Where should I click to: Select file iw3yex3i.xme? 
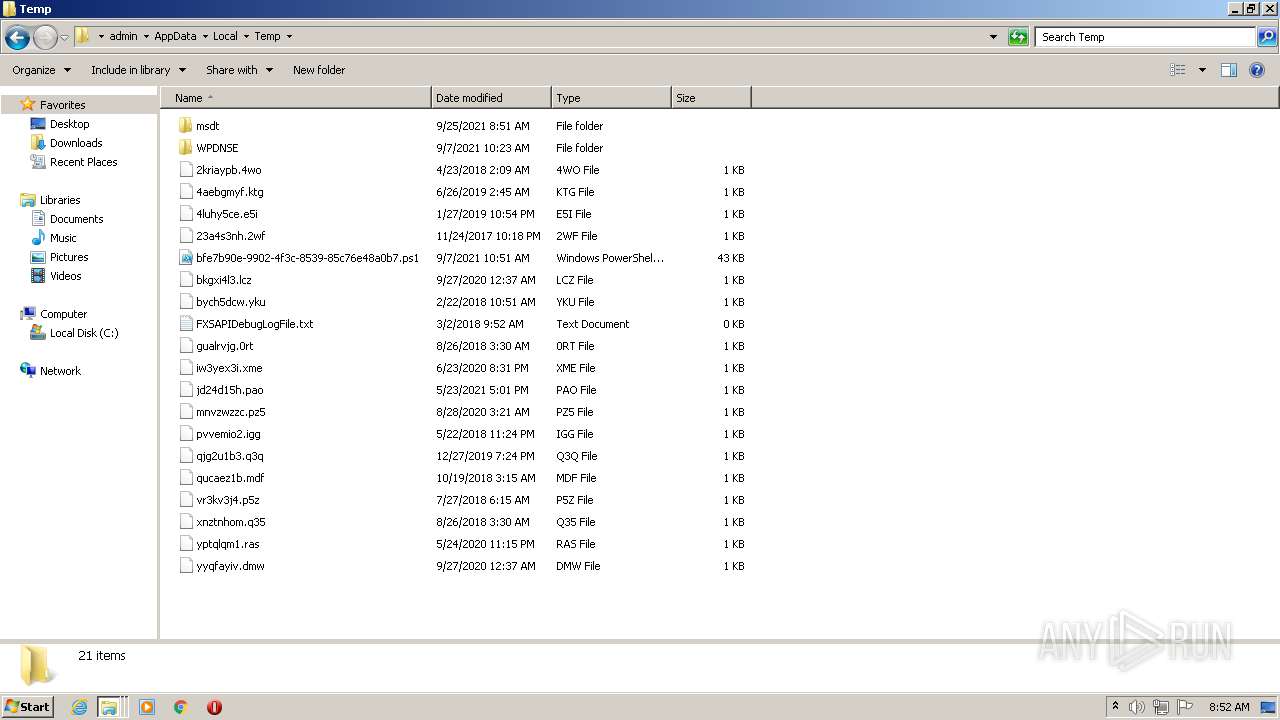pyautogui.click(x=229, y=368)
